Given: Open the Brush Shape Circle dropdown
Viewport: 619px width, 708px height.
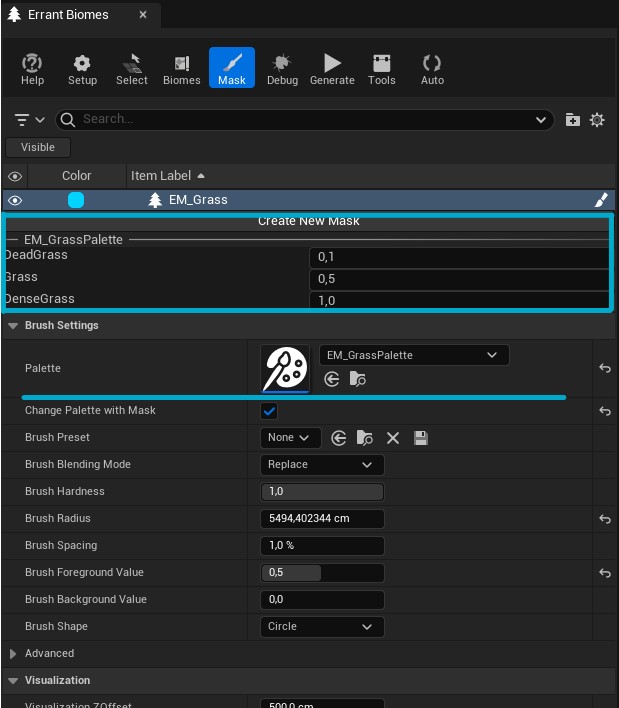Looking at the screenshot, I should coord(322,627).
